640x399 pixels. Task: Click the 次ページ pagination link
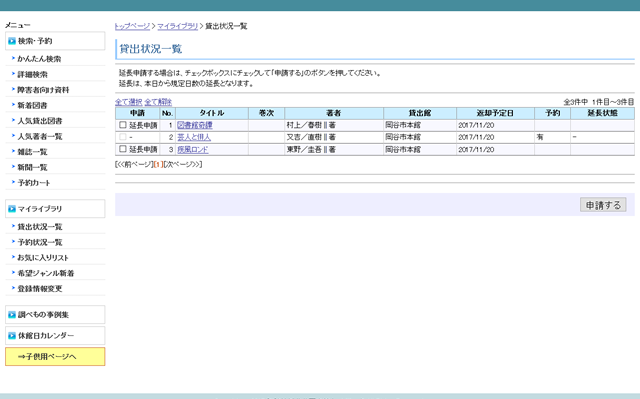(x=182, y=164)
